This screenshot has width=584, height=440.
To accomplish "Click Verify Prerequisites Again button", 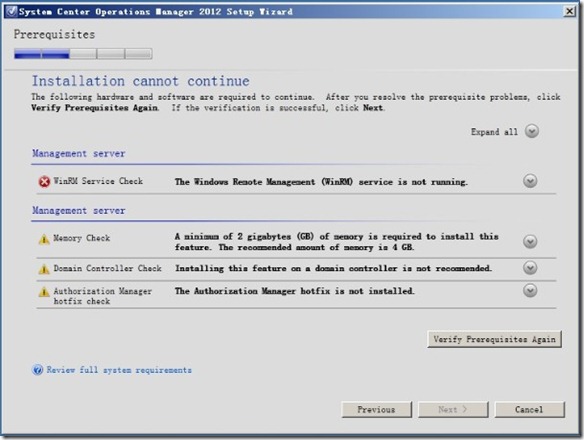I will 494,339.
